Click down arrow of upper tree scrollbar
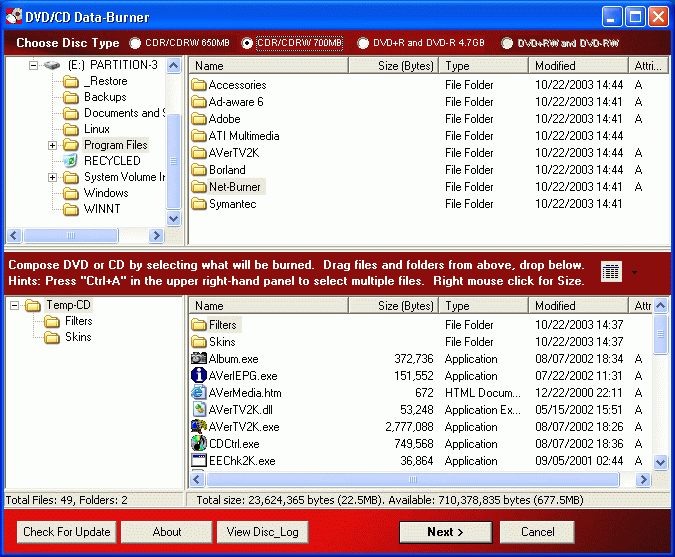This screenshot has width=675, height=557. click(173, 219)
